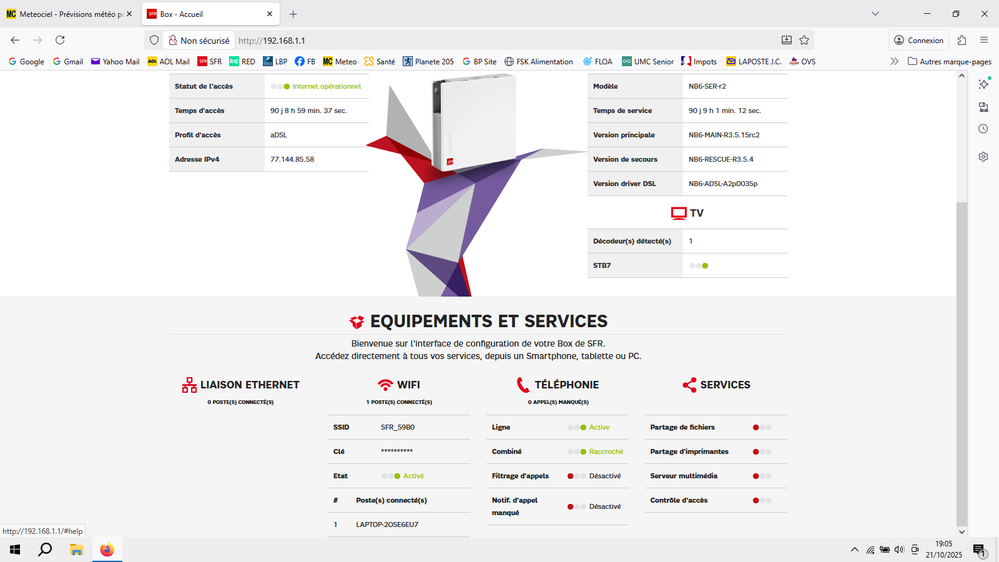The image size is (999, 562).
Task: Bookmark this page with the star icon
Action: [804, 40]
